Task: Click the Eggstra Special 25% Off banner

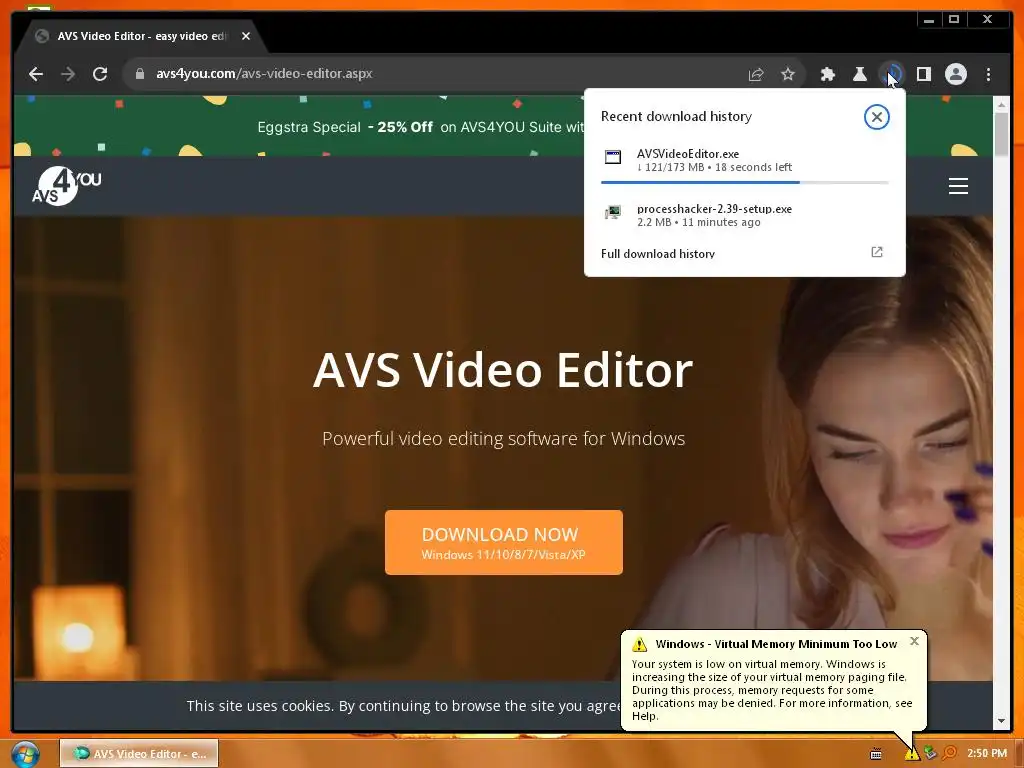Action: pyautogui.click(x=420, y=127)
